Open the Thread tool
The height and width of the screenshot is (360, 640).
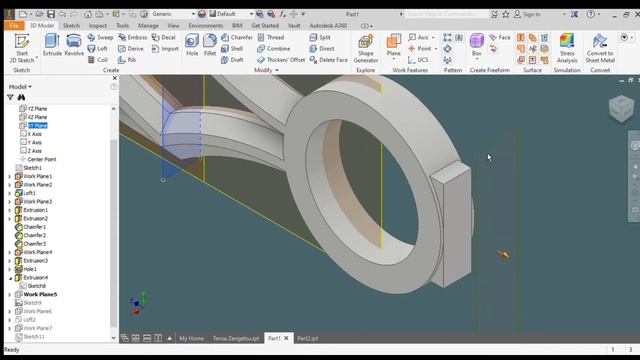271,37
